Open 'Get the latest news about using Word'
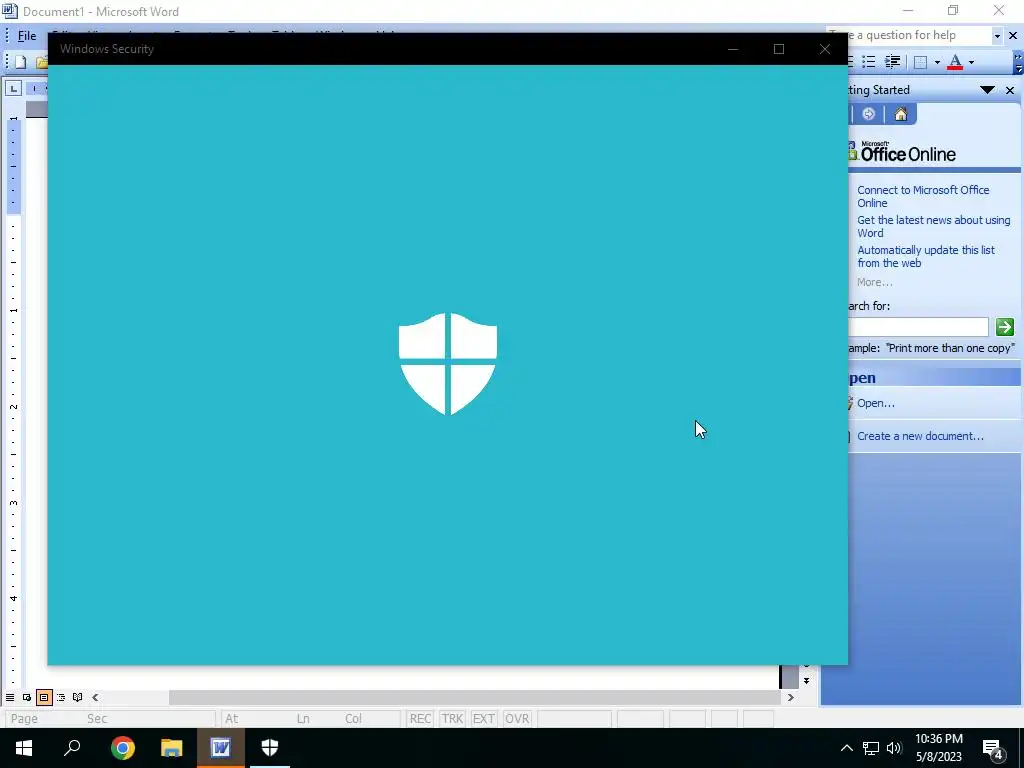Viewport: 1024px width, 768px height. (x=933, y=227)
